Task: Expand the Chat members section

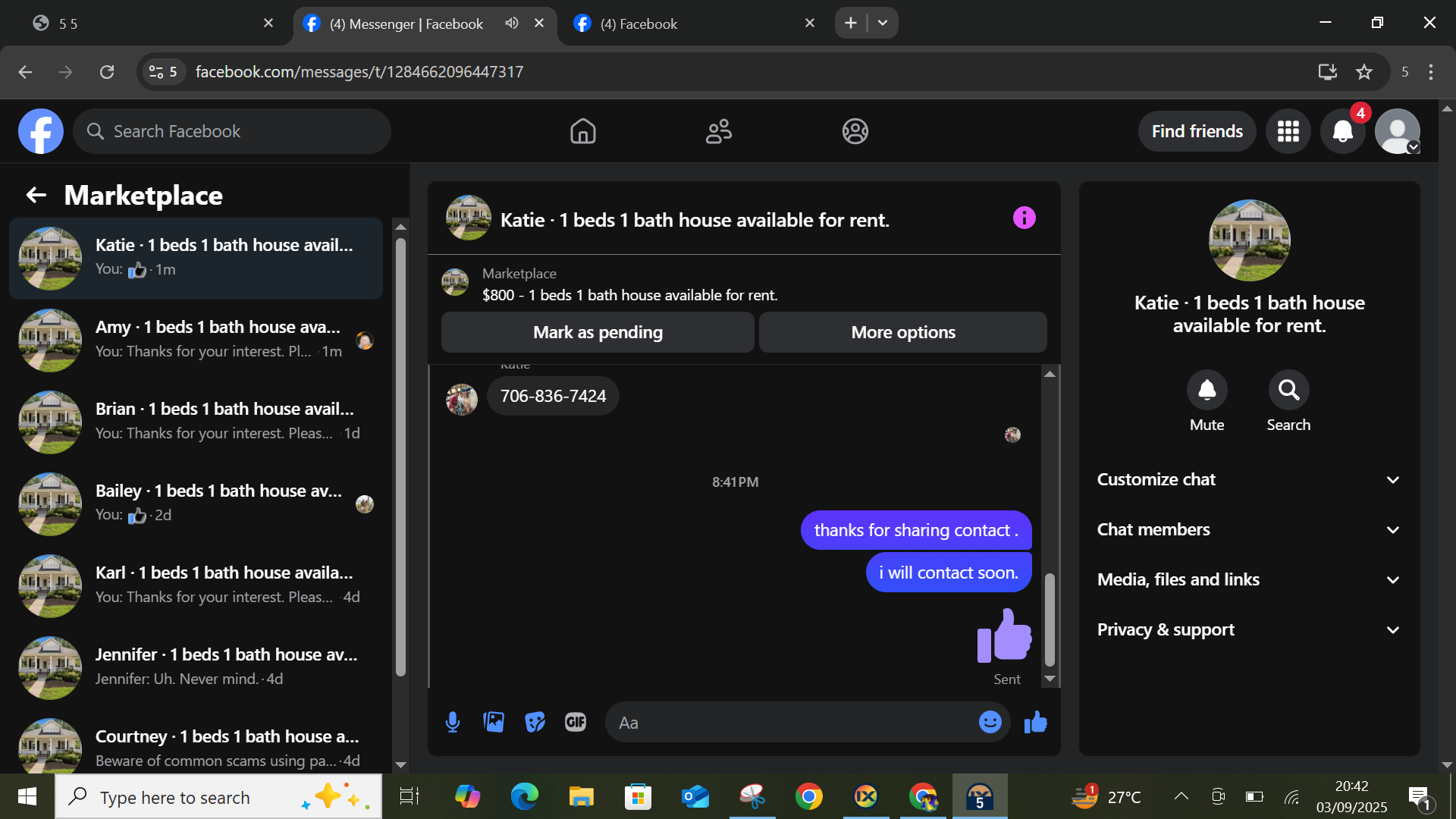Action: (1249, 529)
